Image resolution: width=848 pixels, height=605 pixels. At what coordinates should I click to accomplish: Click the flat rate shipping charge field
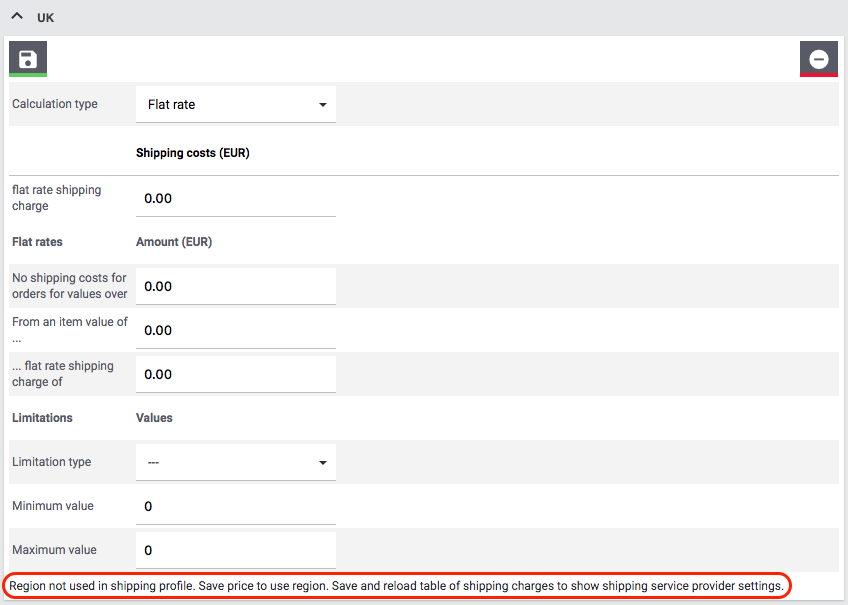235,198
